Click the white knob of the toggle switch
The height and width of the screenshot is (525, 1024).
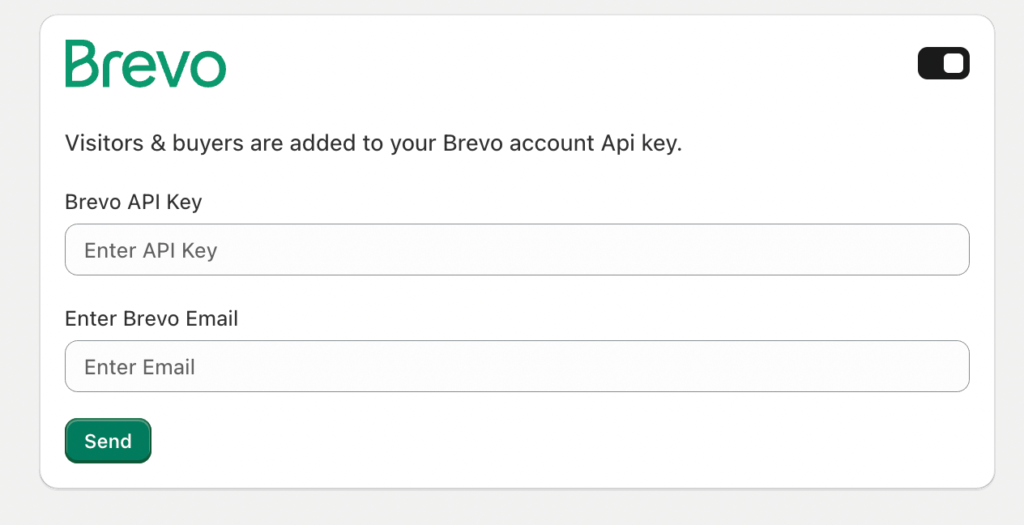953,63
